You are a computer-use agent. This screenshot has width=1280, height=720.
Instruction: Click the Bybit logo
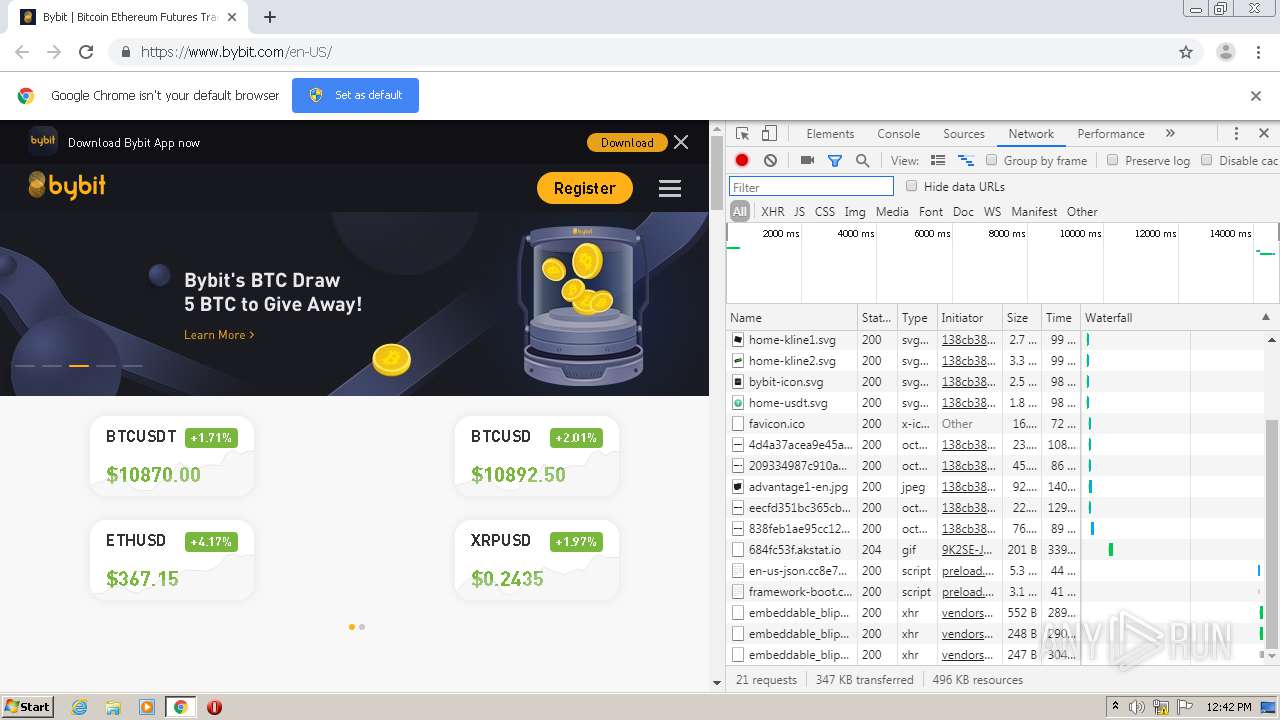67,186
